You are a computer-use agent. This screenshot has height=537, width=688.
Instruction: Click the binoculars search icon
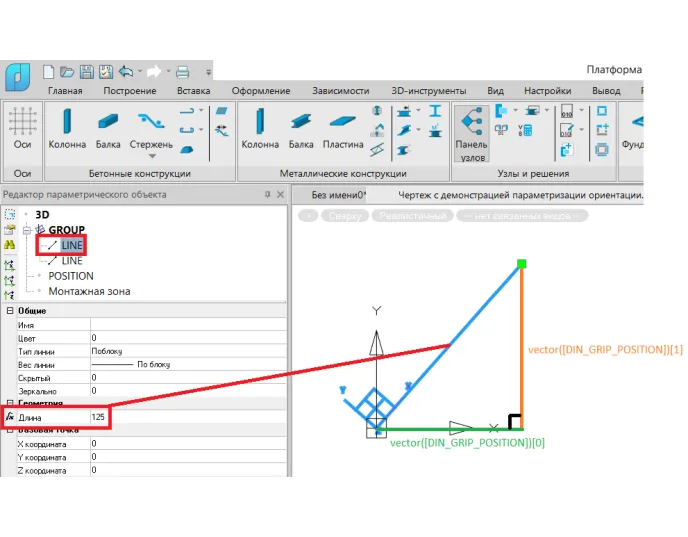[x=9, y=244]
